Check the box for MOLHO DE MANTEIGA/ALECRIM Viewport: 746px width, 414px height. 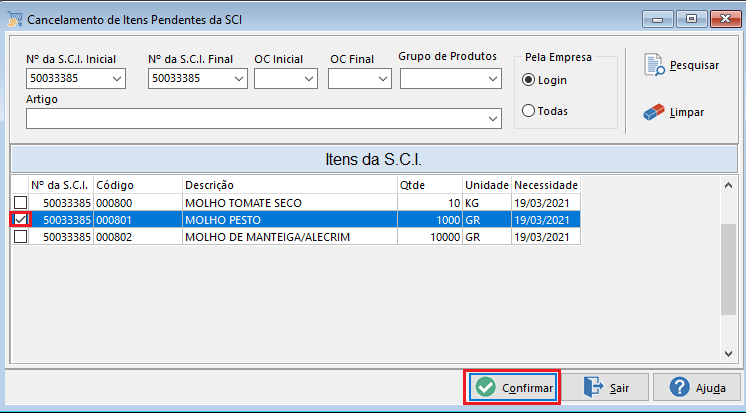point(20,237)
